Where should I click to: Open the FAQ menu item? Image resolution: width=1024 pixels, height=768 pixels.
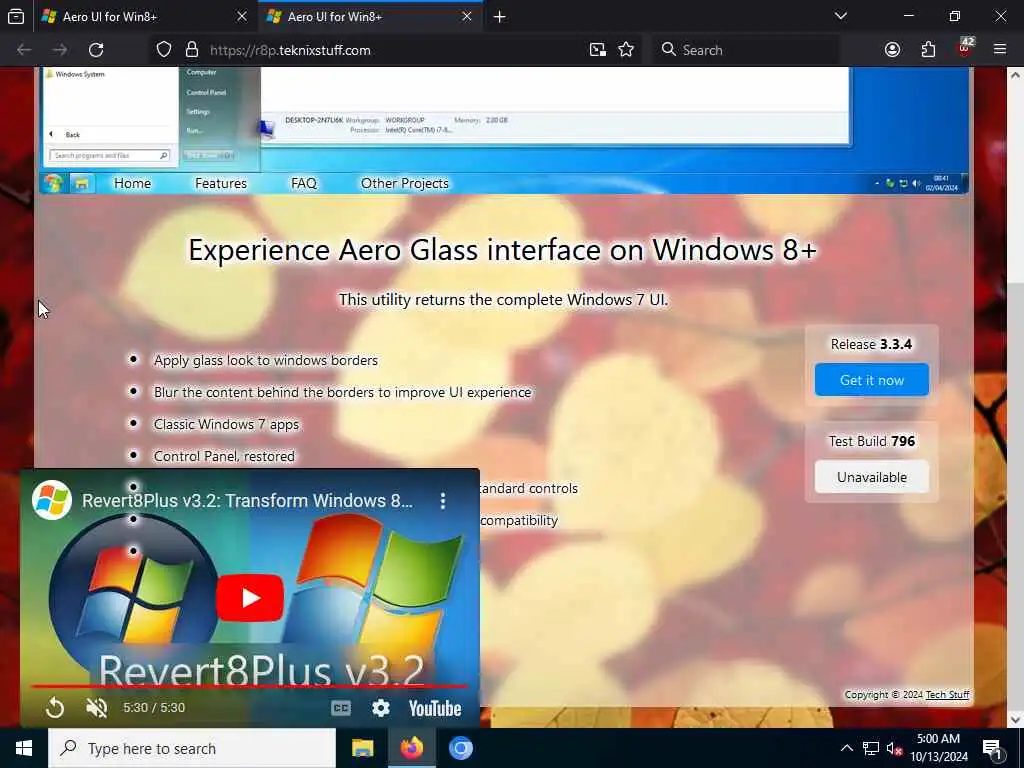pyautogui.click(x=304, y=184)
